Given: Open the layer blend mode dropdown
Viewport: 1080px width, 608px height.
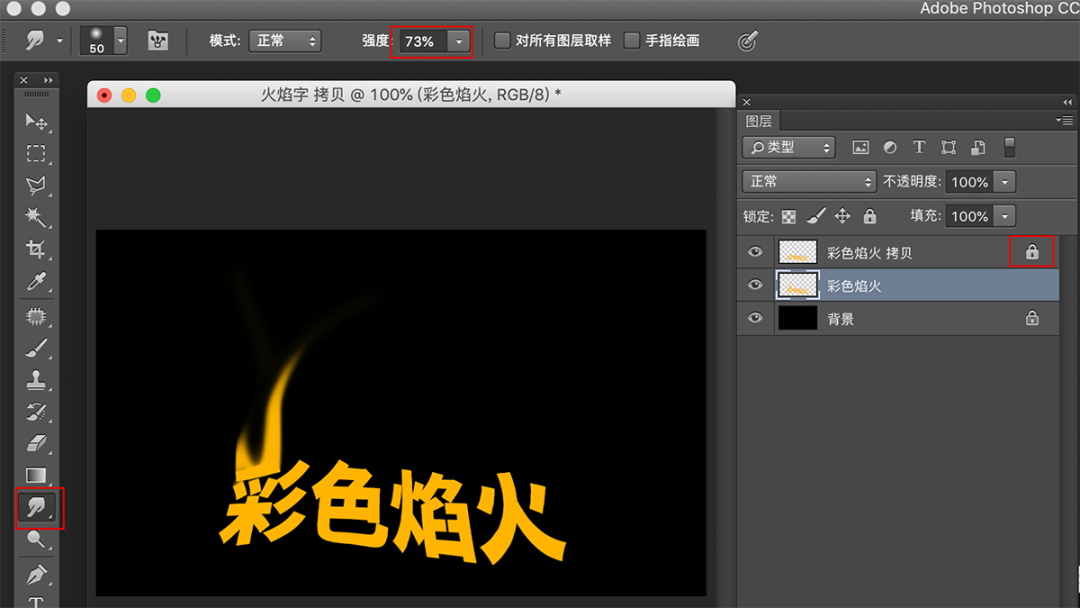Looking at the screenshot, I should coord(809,182).
